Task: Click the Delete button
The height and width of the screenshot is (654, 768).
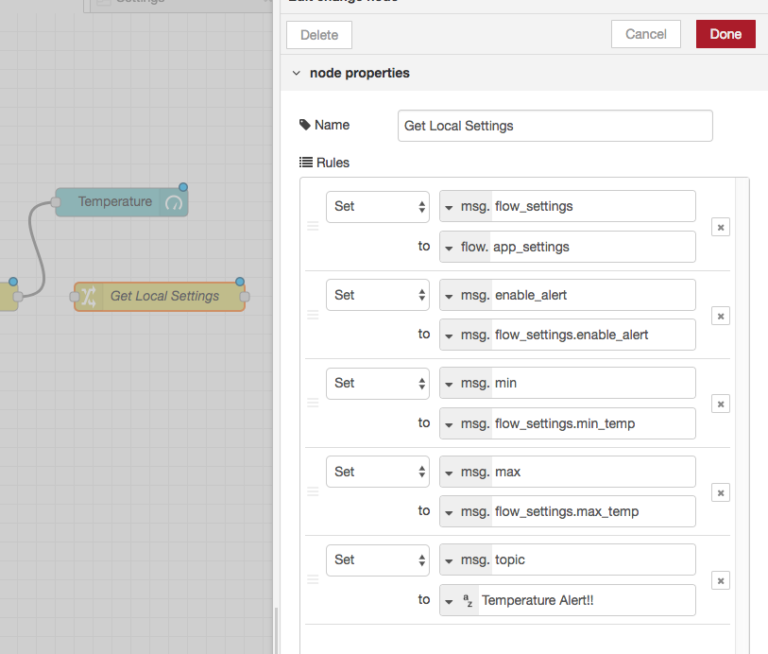Action: [319, 35]
